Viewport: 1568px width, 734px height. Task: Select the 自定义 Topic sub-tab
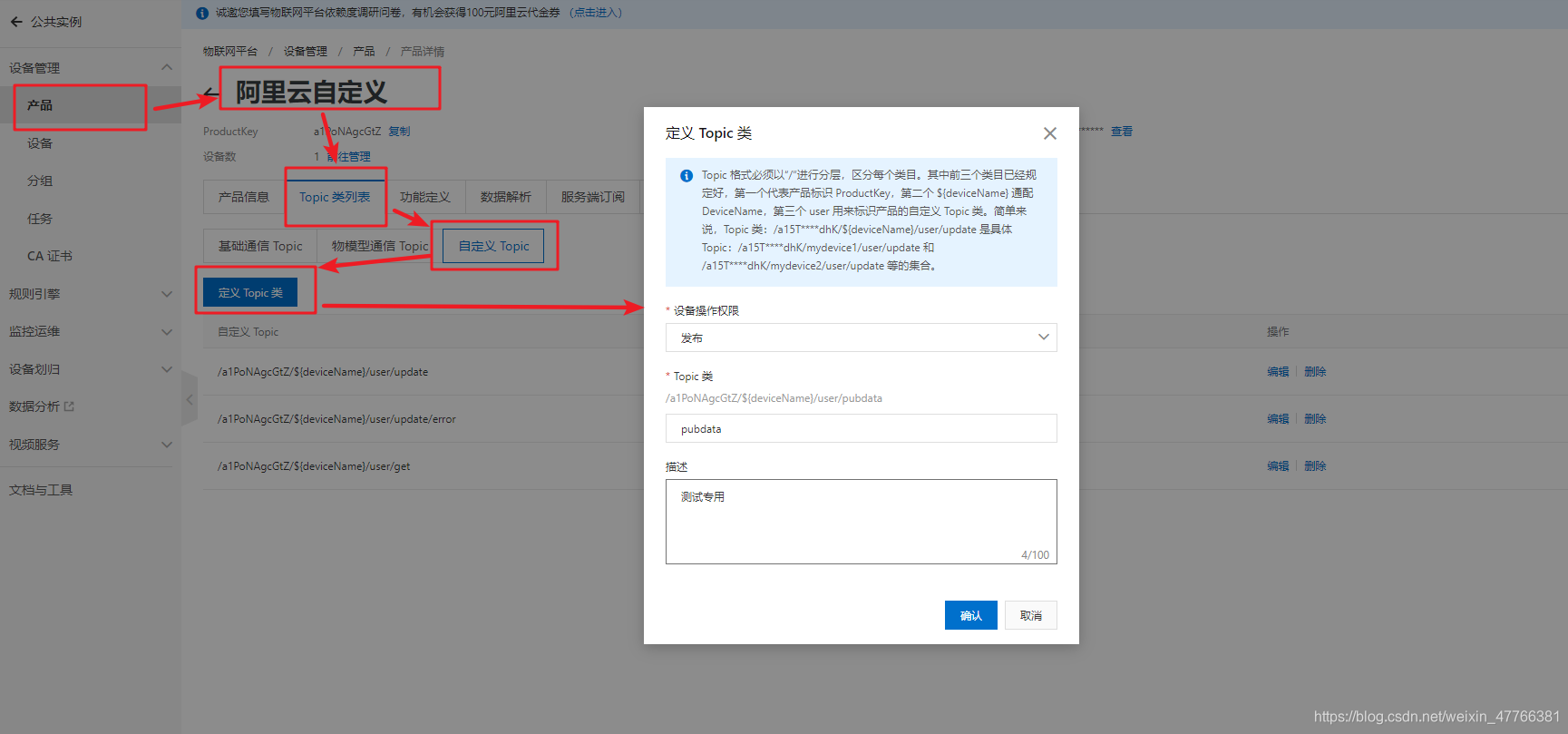pyautogui.click(x=493, y=246)
